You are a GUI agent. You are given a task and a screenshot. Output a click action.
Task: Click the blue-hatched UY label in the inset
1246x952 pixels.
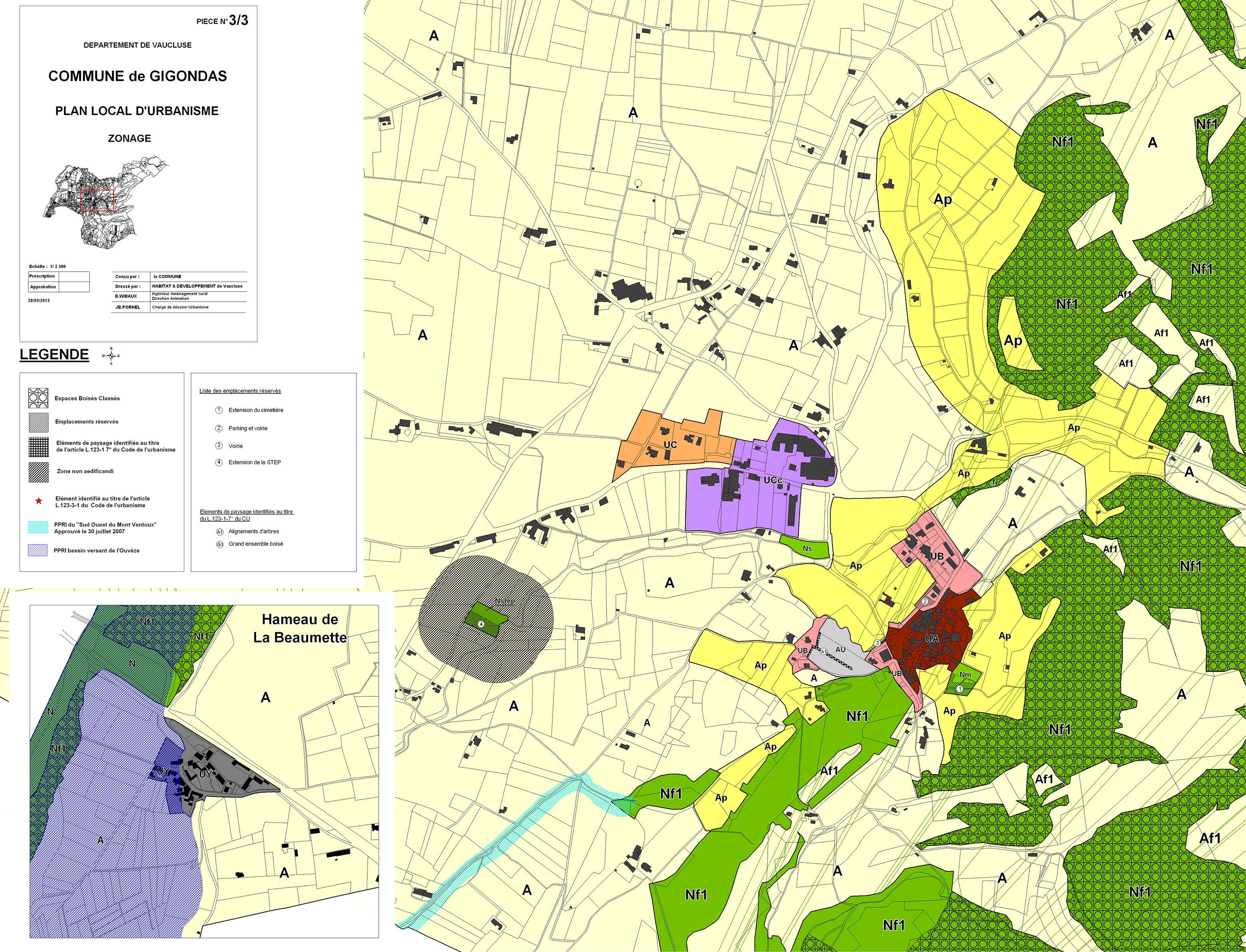coord(163,771)
